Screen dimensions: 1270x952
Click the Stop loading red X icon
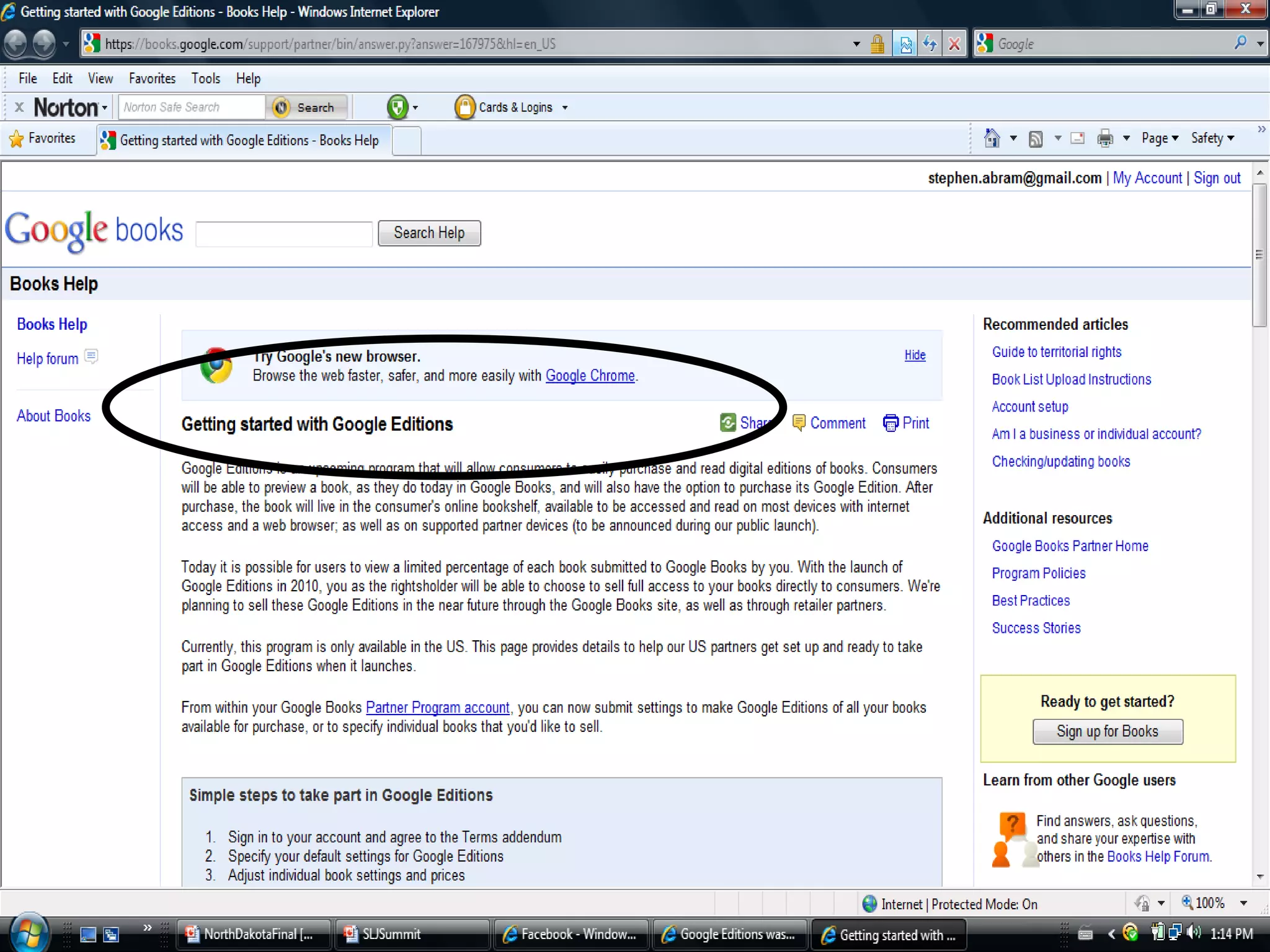(x=954, y=44)
